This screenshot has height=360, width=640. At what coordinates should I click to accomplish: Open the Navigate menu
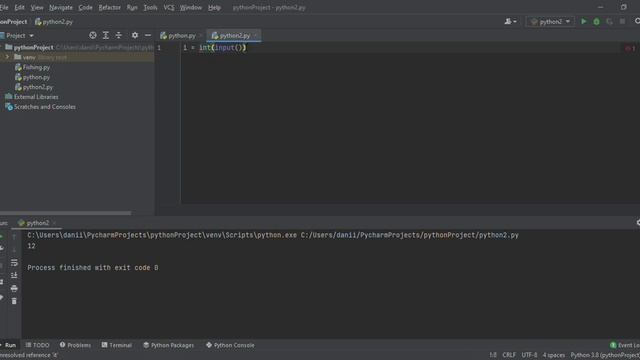click(x=60, y=7)
